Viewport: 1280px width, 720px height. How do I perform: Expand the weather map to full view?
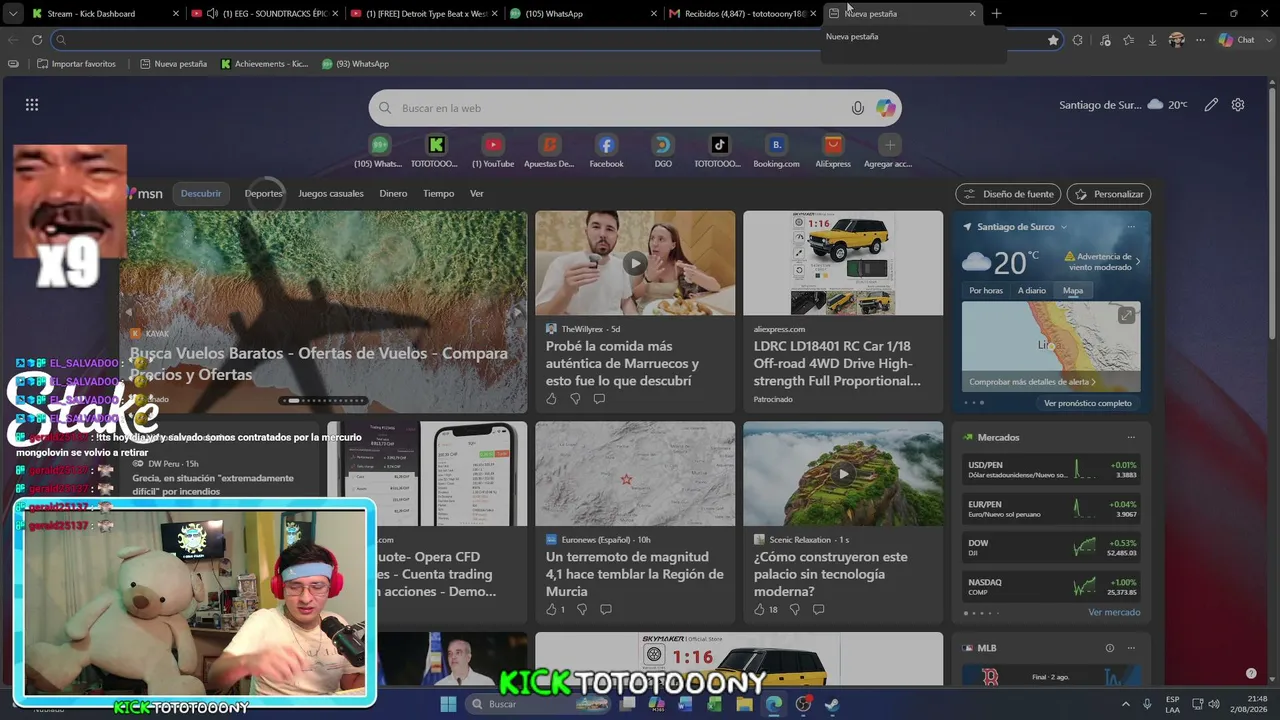coord(1126,315)
